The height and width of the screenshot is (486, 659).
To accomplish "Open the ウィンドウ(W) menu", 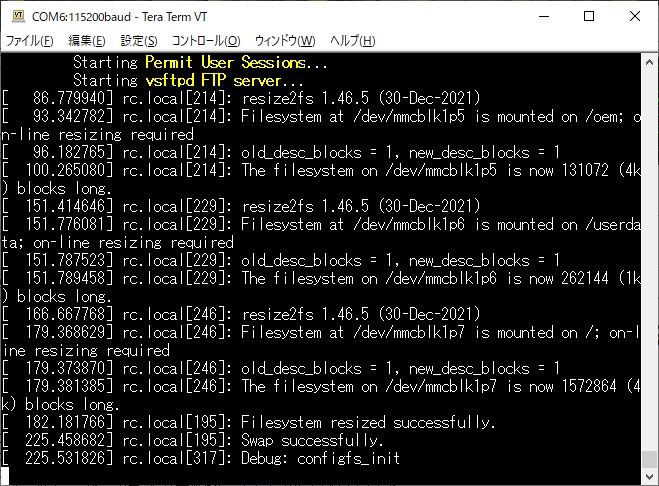I will coord(285,41).
